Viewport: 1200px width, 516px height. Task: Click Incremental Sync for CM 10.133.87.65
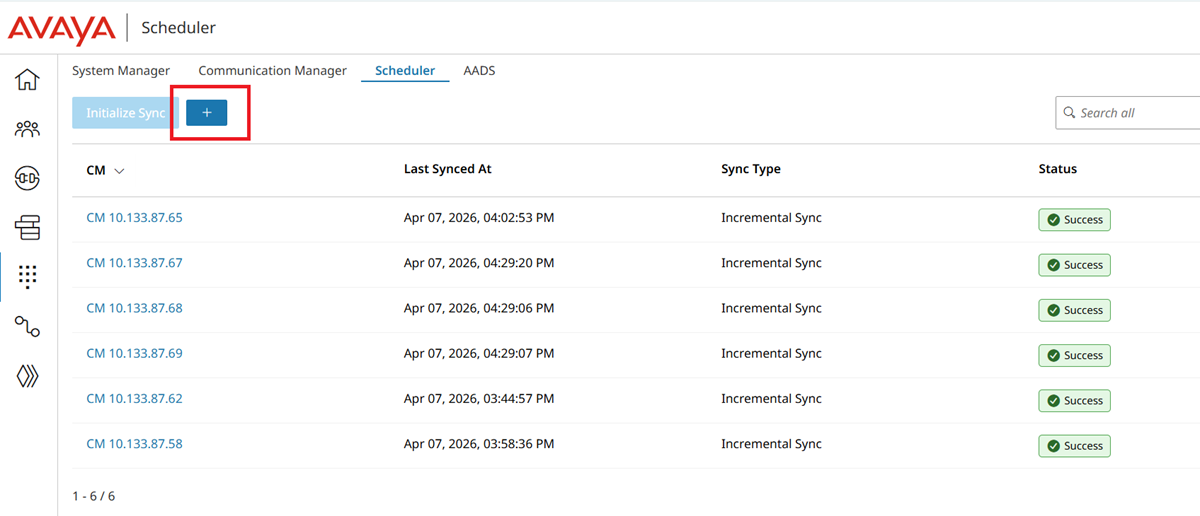[x=771, y=217]
